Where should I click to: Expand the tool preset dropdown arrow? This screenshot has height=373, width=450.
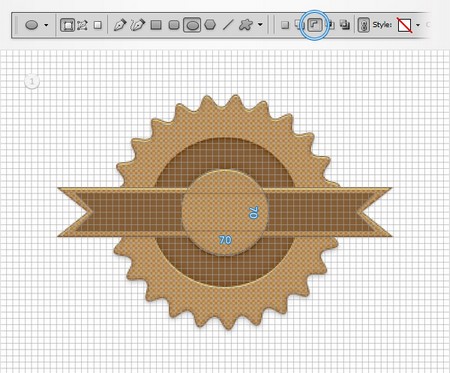coord(46,25)
